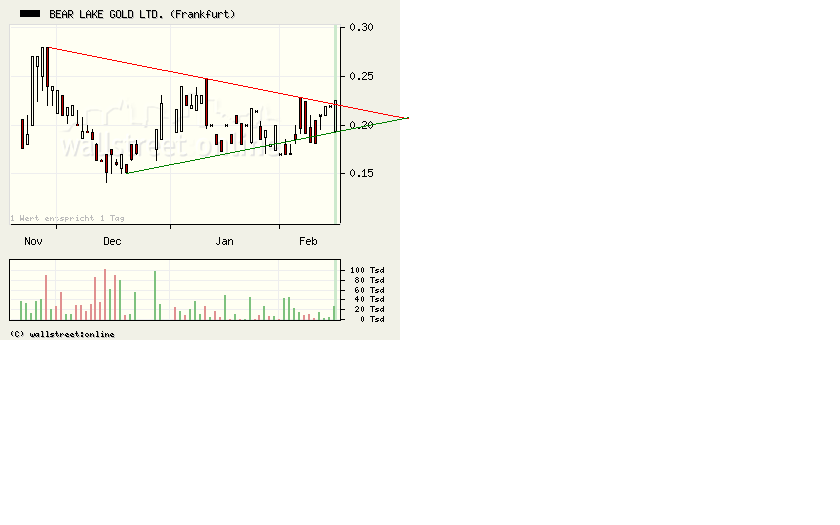Click the 0.30 price axis label
840x525 pixels.
pyautogui.click(x=361, y=27)
